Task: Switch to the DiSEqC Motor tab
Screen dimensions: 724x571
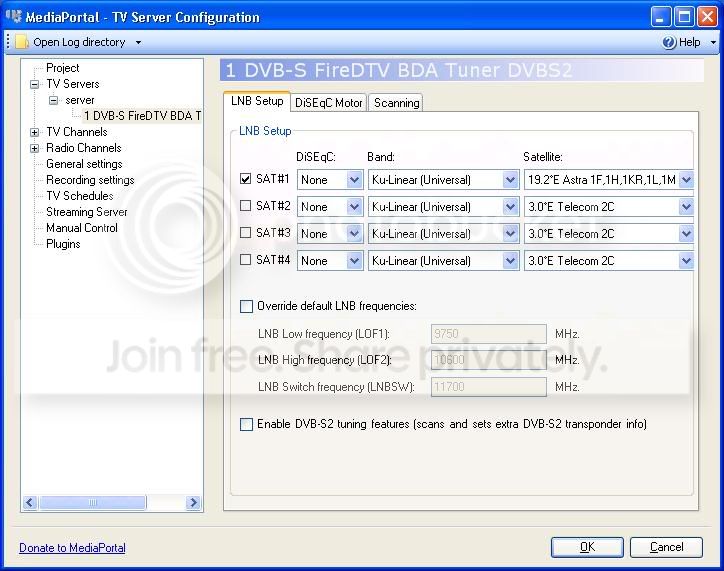Action: [328, 102]
